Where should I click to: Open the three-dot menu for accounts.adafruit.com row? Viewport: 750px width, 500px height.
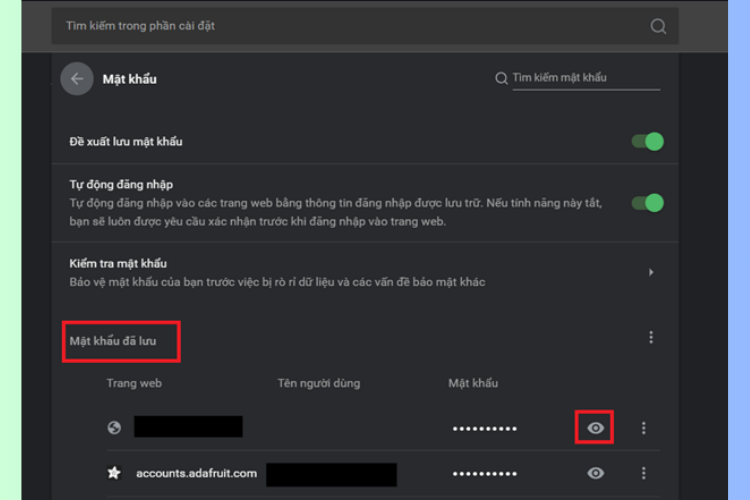point(643,473)
